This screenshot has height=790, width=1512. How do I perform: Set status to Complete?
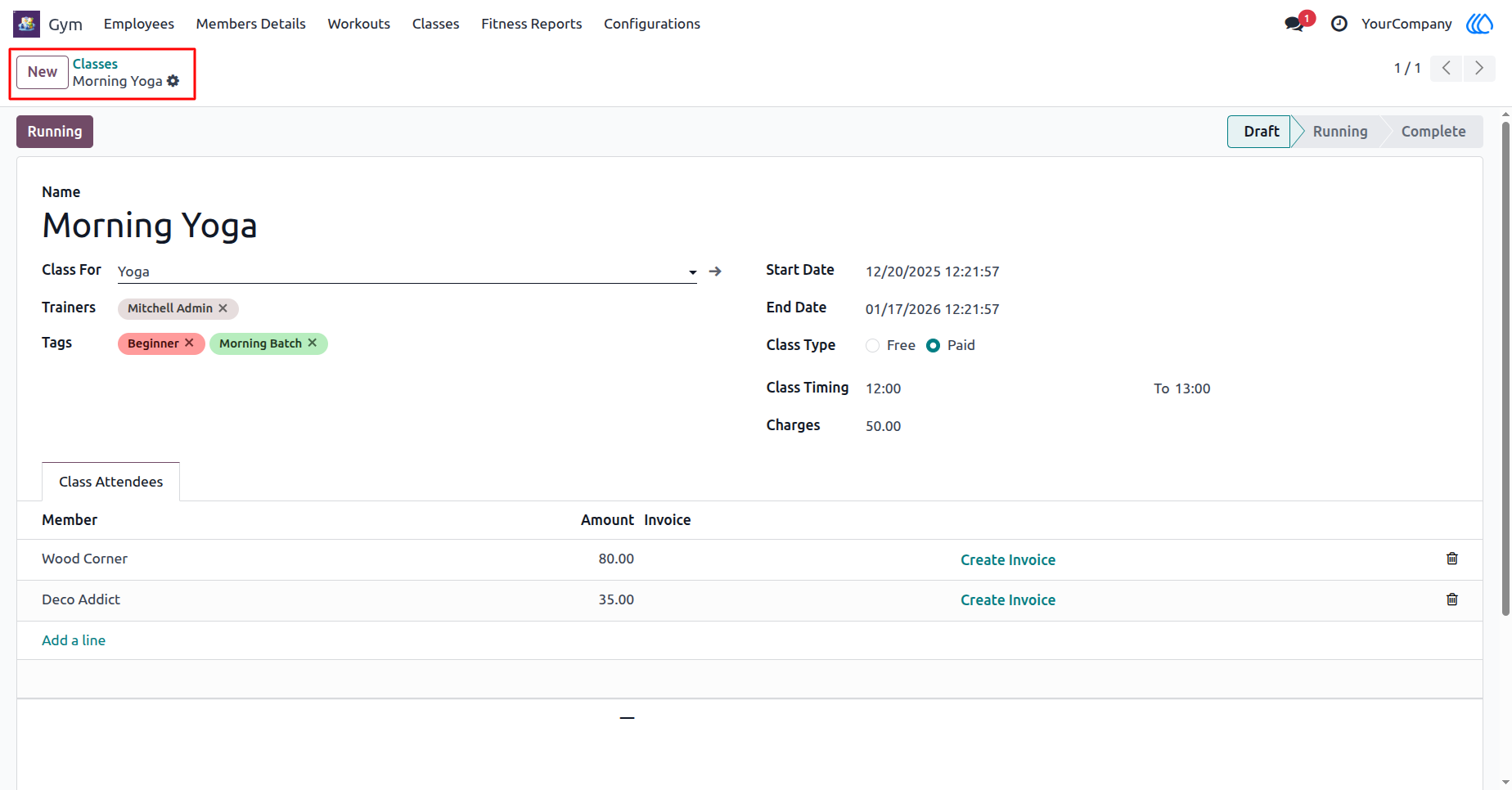[x=1433, y=132]
